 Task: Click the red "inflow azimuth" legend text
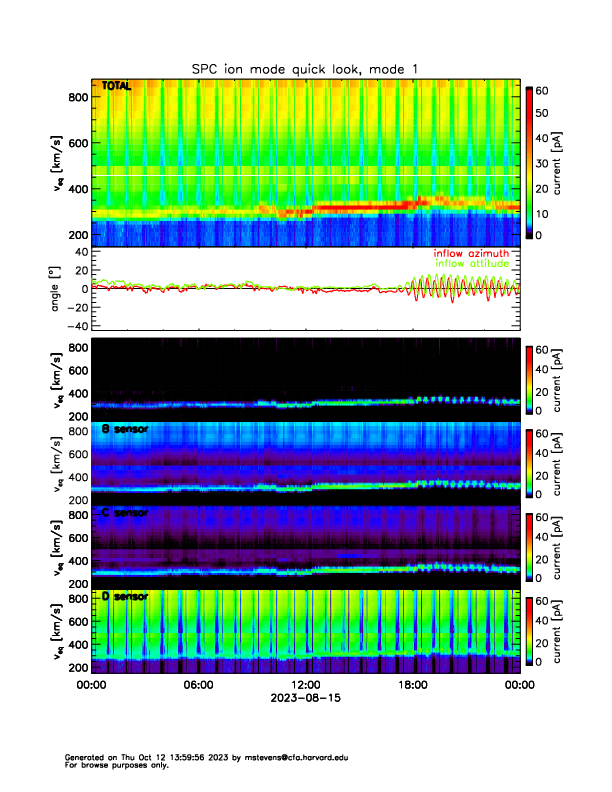[x=472, y=253]
